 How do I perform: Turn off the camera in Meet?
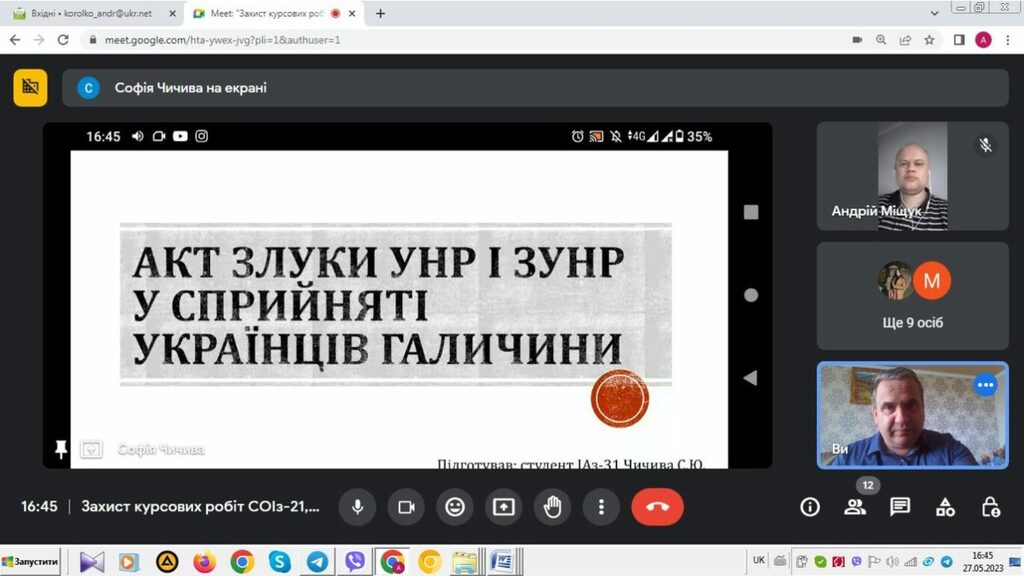406,507
